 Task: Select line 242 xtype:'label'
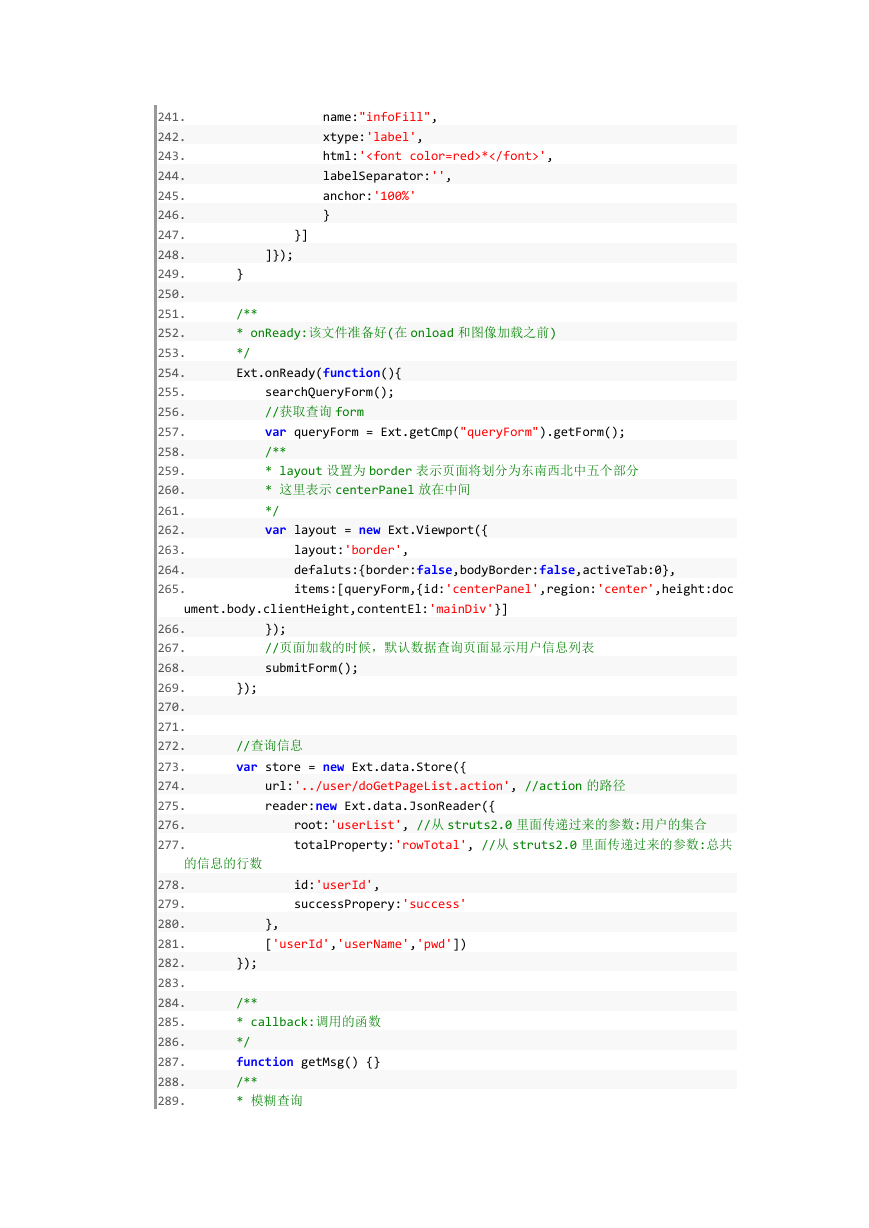pyautogui.click(x=372, y=137)
